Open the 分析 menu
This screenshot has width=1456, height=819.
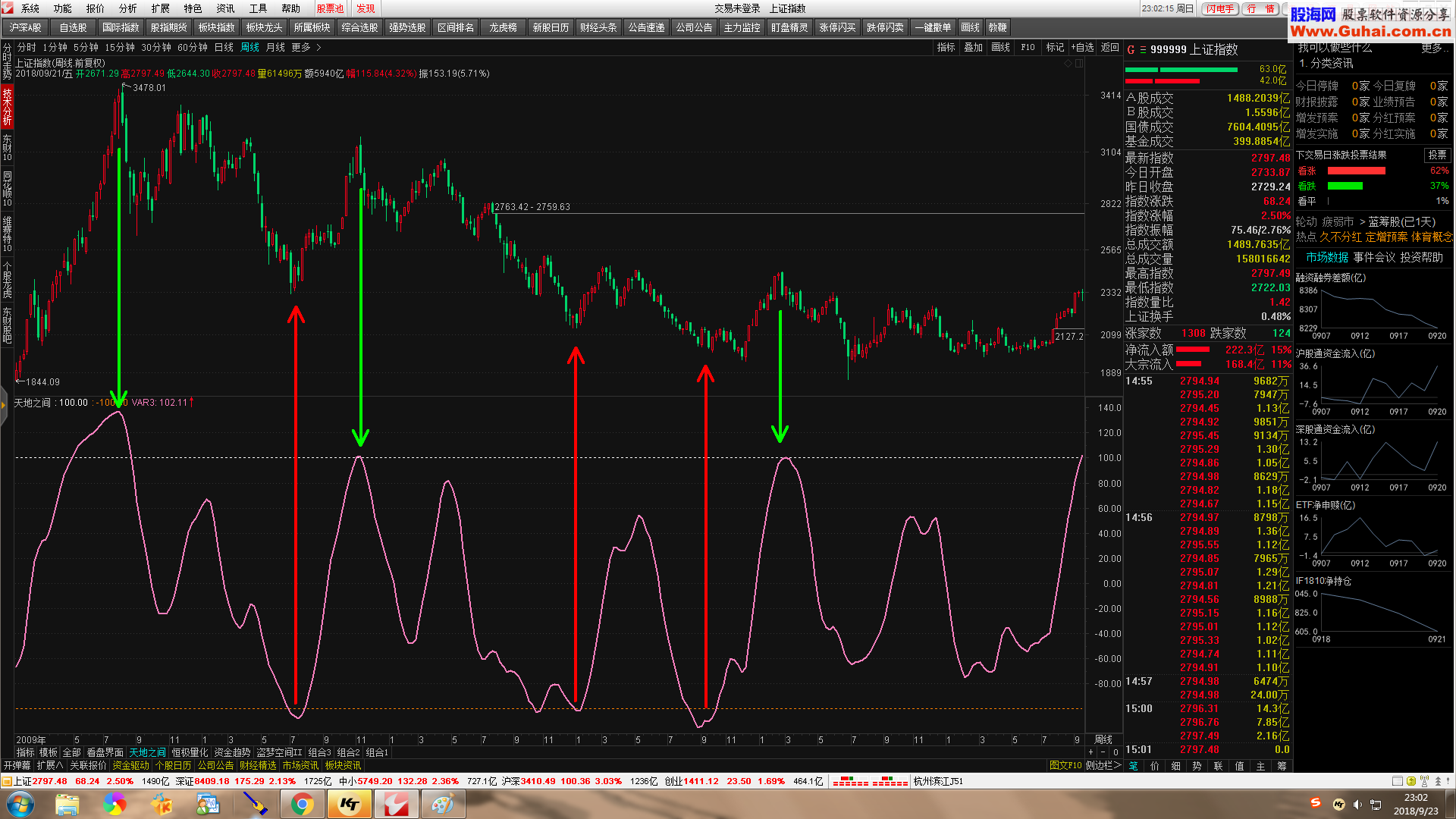coord(127,8)
